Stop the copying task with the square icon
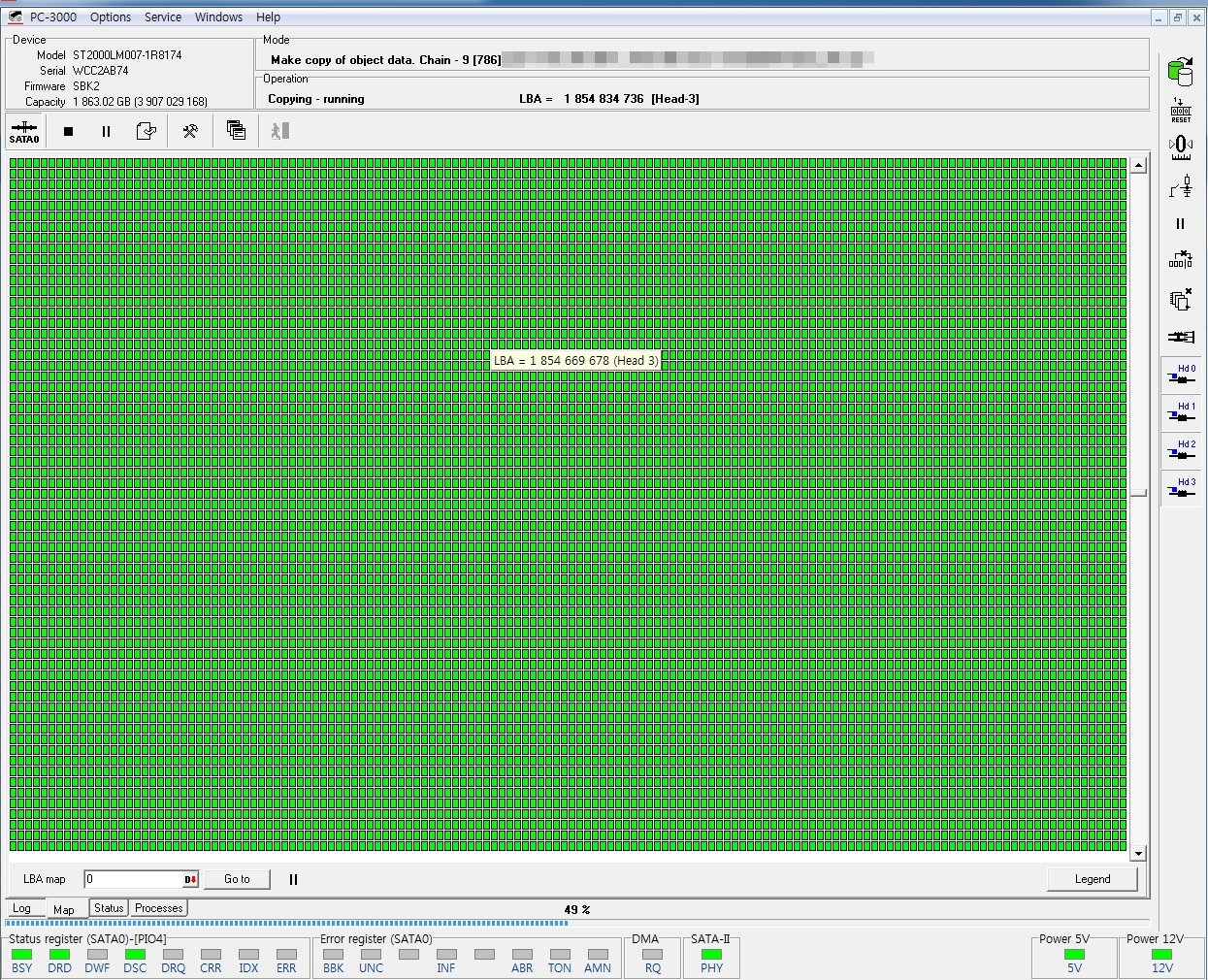This screenshot has height=980, width=1208. tap(68, 131)
